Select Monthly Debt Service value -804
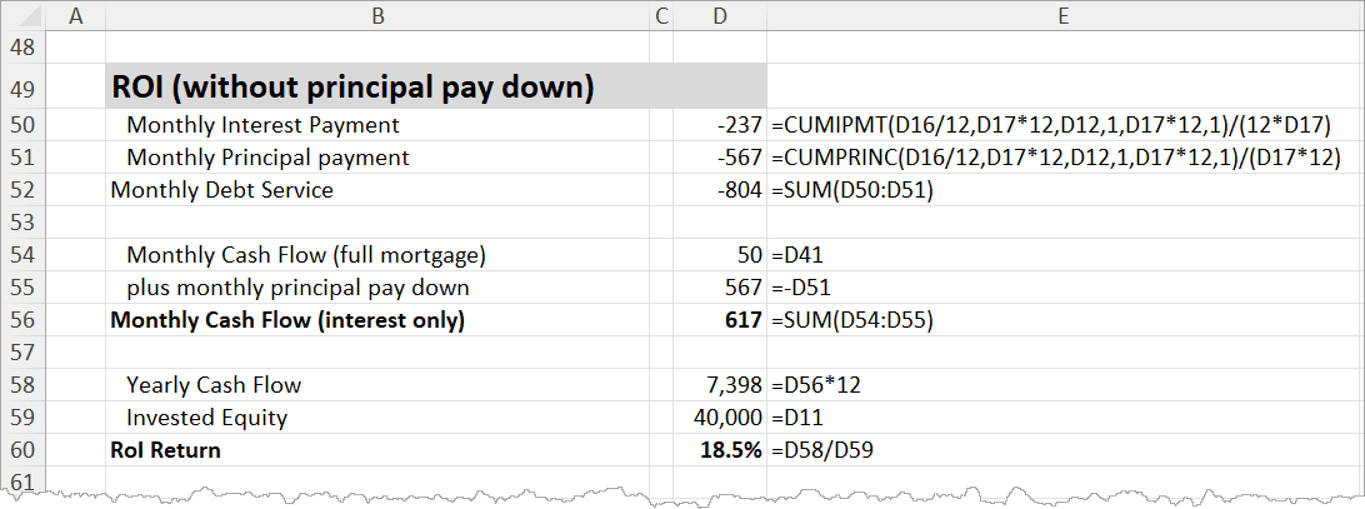 (x=738, y=190)
